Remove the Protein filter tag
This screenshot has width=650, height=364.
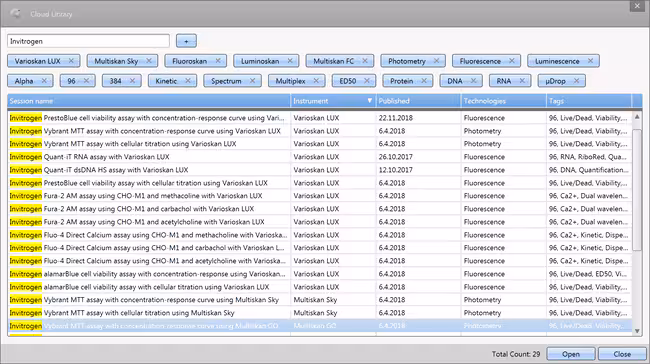tap(424, 81)
